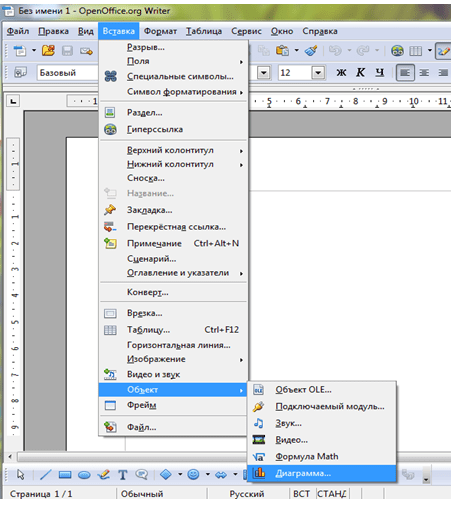Viewport: 455px width, 507px height.
Task: Expand the Paste options dropdown arrow
Action: [296, 51]
